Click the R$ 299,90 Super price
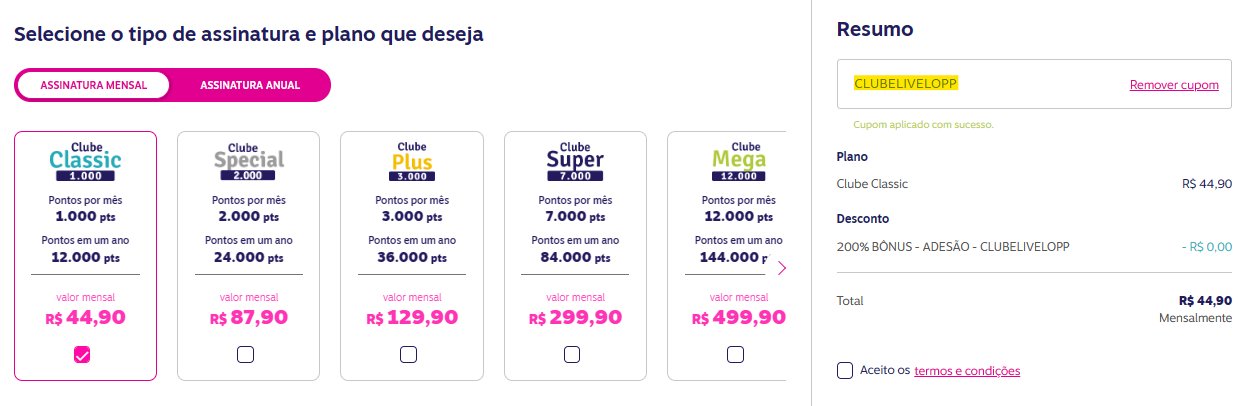Screen dimensions: 1247x406 point(575,318)
